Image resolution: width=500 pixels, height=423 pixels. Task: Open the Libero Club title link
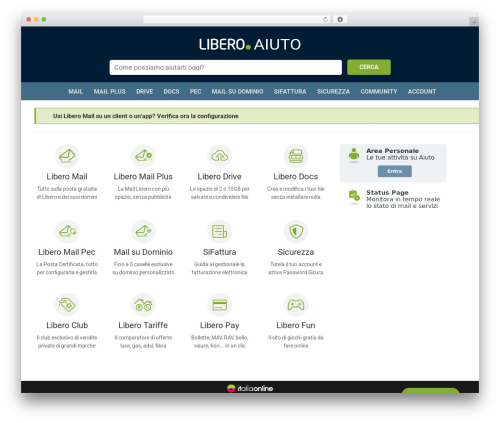point(67,325)
